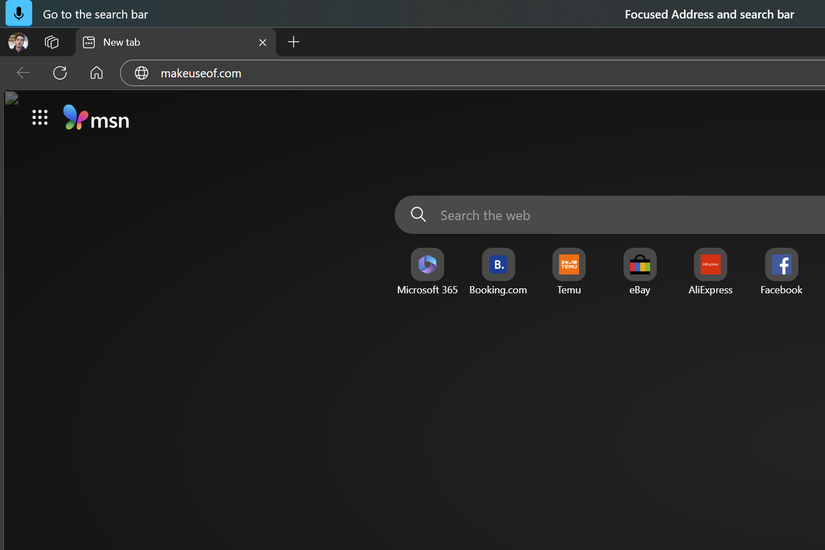This screenshot has height=550, width=825.
Task: Open the Facebook shortcut
Action: coord(781,272)
